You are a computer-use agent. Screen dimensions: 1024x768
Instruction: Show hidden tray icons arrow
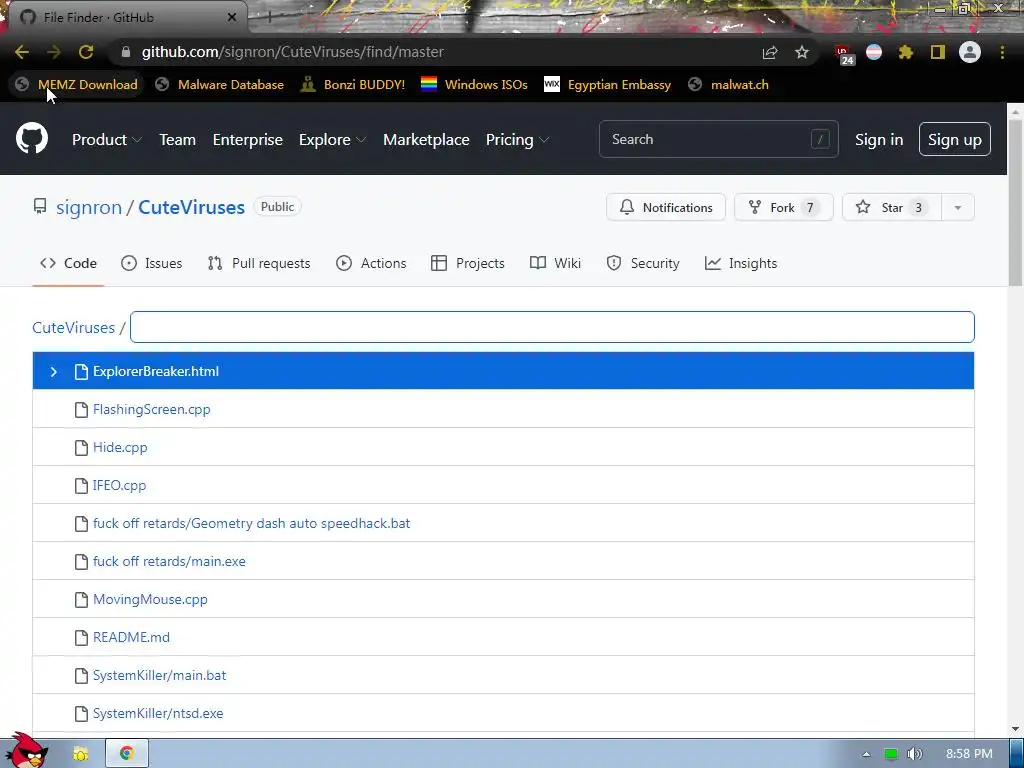[x=866, y=754]
